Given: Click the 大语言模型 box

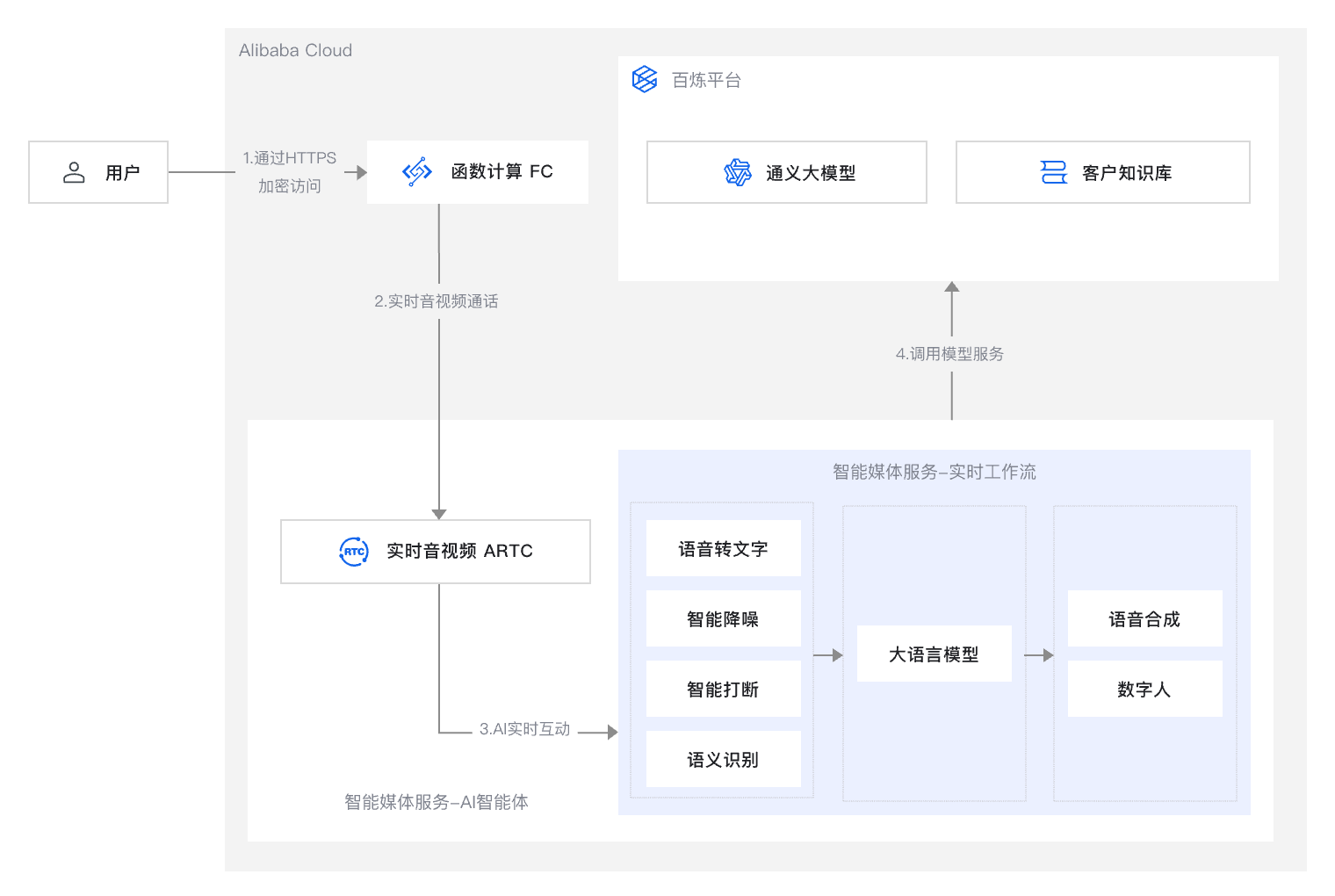Looking at the screenshot, I should tap(934, 654).
